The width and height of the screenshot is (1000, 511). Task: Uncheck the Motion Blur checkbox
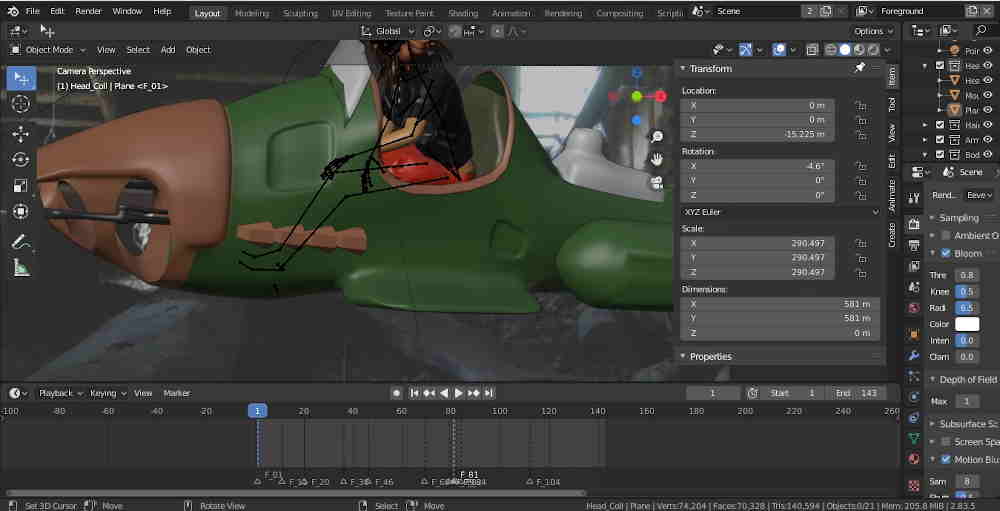[x=945, y=460]
